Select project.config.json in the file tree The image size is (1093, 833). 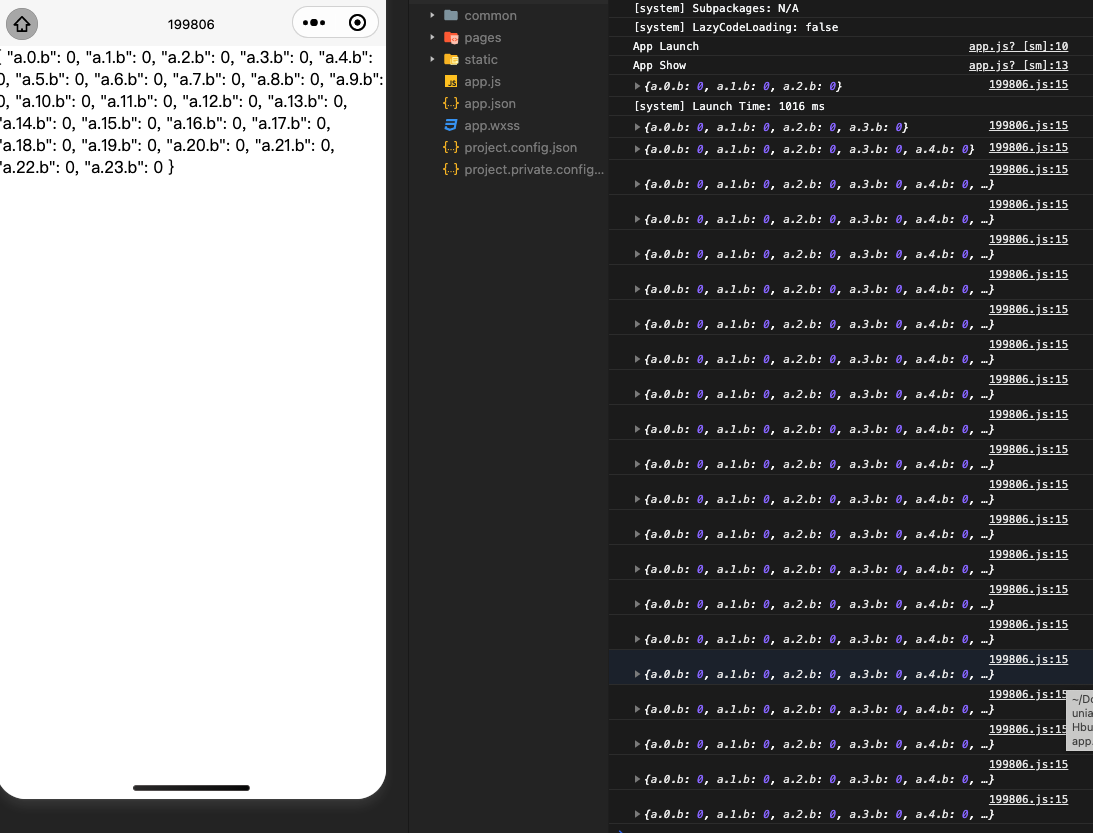click(x=520, y=147)
